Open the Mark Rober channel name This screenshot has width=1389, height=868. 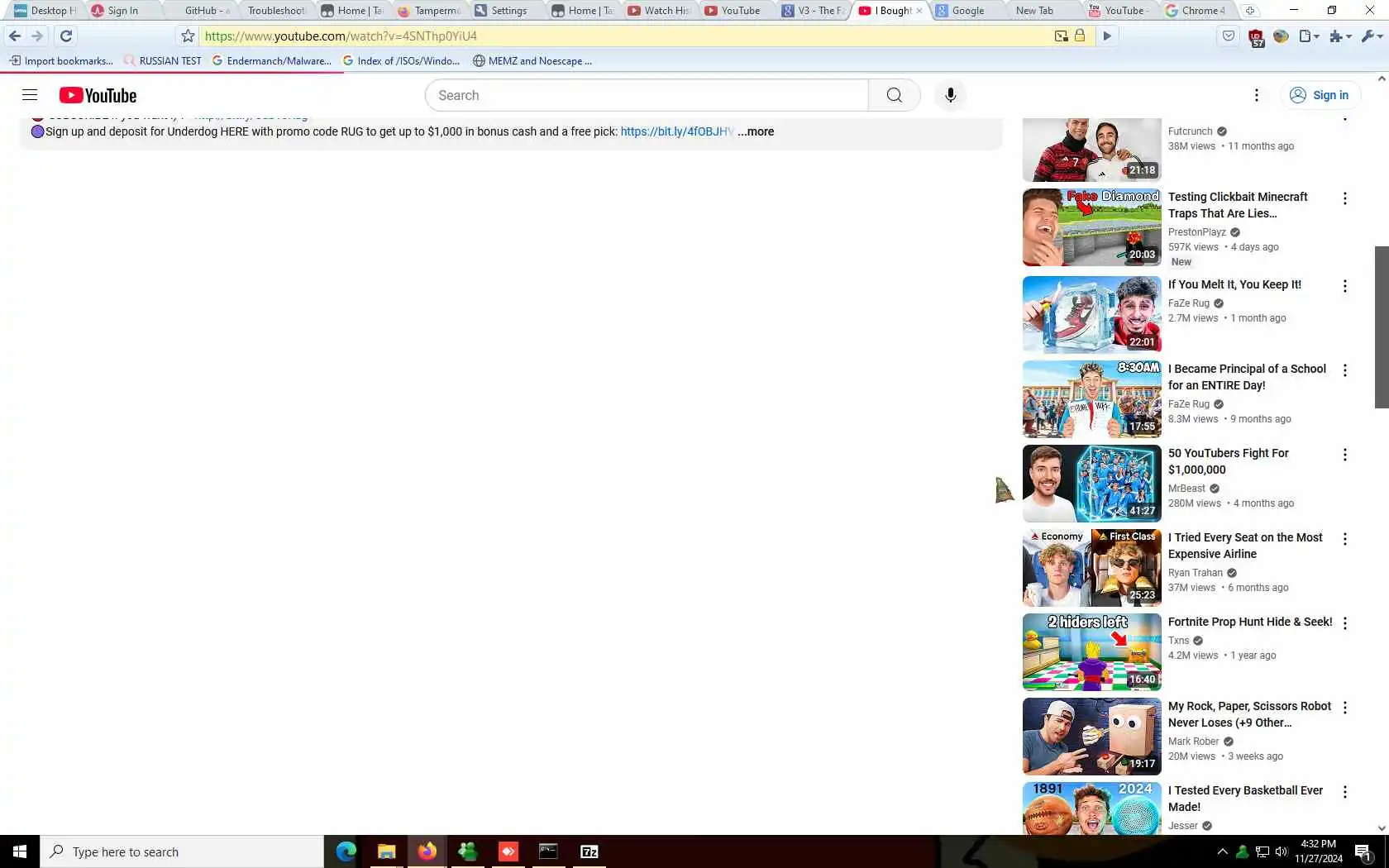point(1194,742)
